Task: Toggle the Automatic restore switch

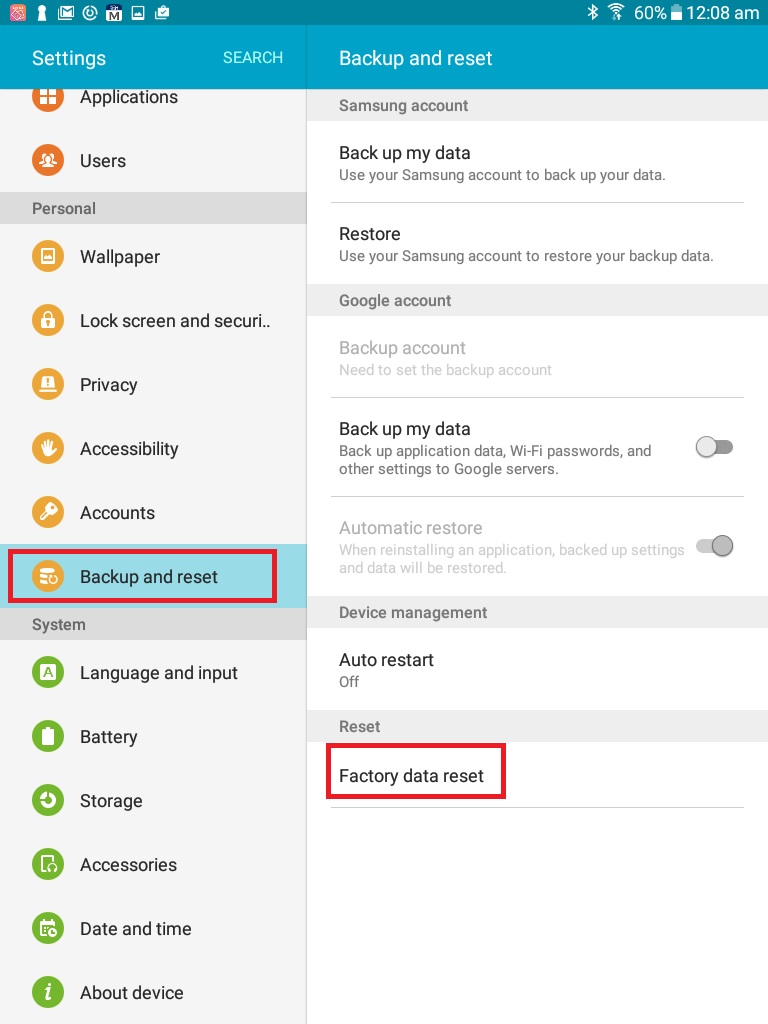Action: tap(714, 546)
